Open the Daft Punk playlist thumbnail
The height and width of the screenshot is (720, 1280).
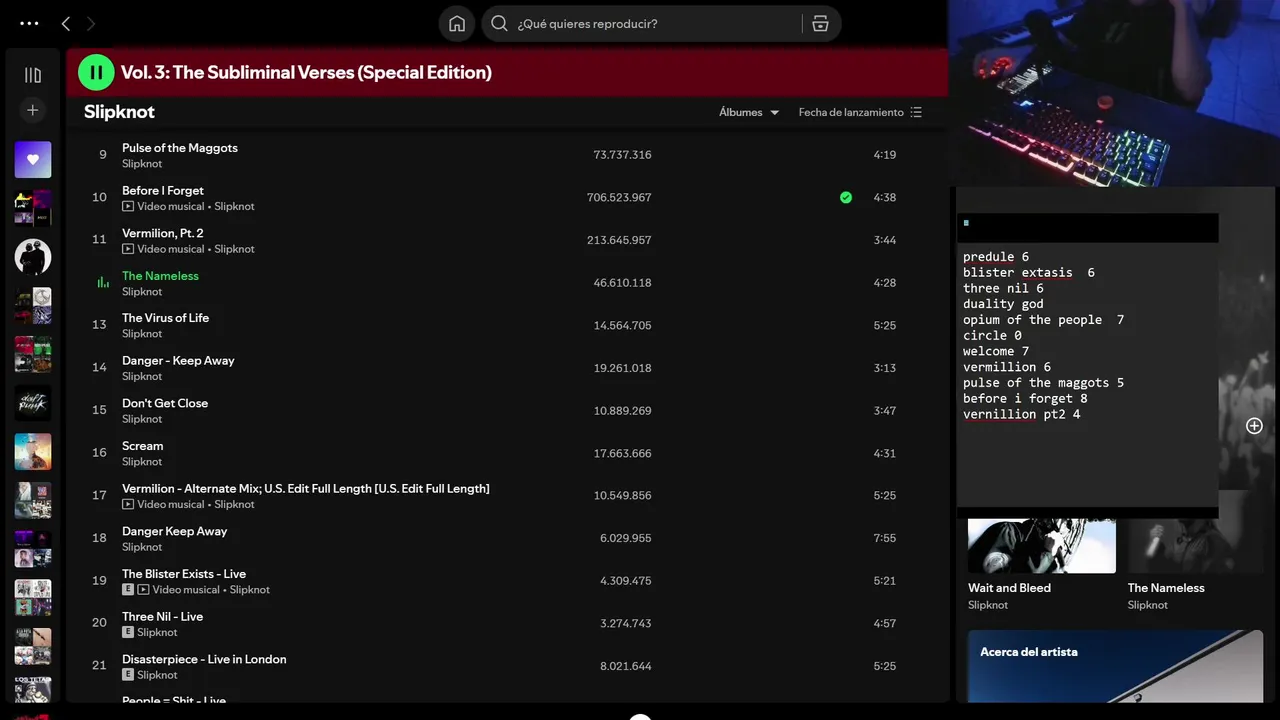click(33, 403)
